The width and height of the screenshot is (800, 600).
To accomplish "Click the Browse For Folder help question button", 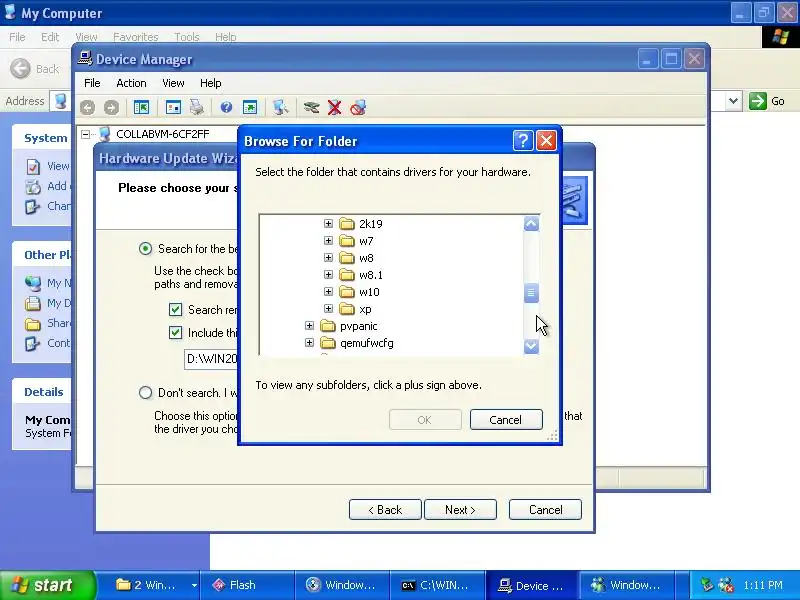I will (x=523, y=140).
